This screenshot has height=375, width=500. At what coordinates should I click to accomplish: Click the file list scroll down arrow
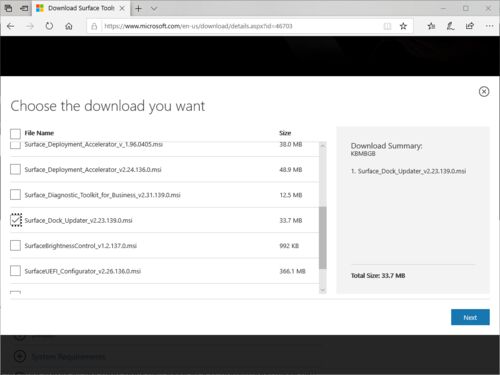[x=323, y=290]
